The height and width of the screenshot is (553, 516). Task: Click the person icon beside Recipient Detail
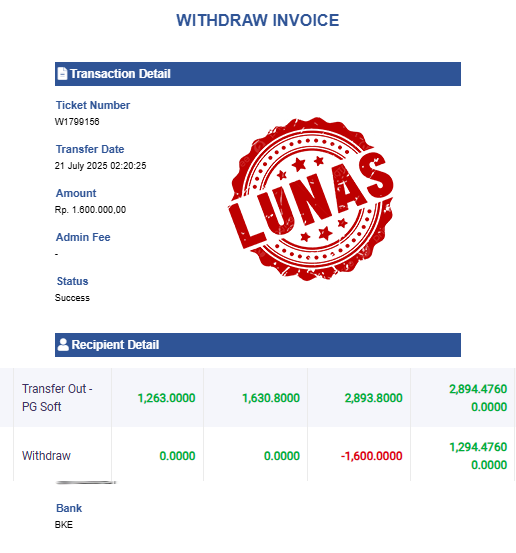pos(63,345)
